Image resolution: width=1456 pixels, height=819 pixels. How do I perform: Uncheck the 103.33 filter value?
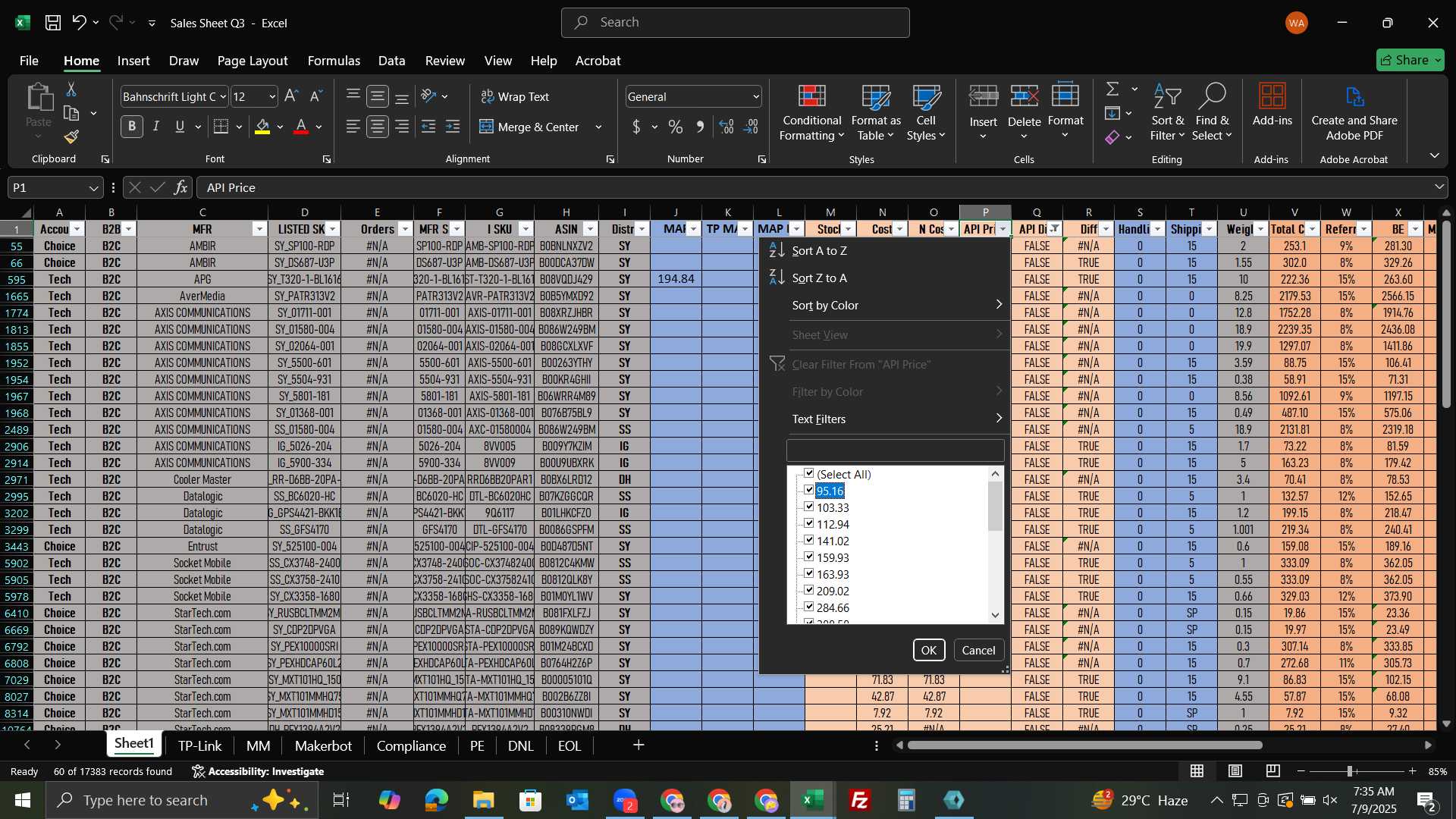tap(809, 507)
